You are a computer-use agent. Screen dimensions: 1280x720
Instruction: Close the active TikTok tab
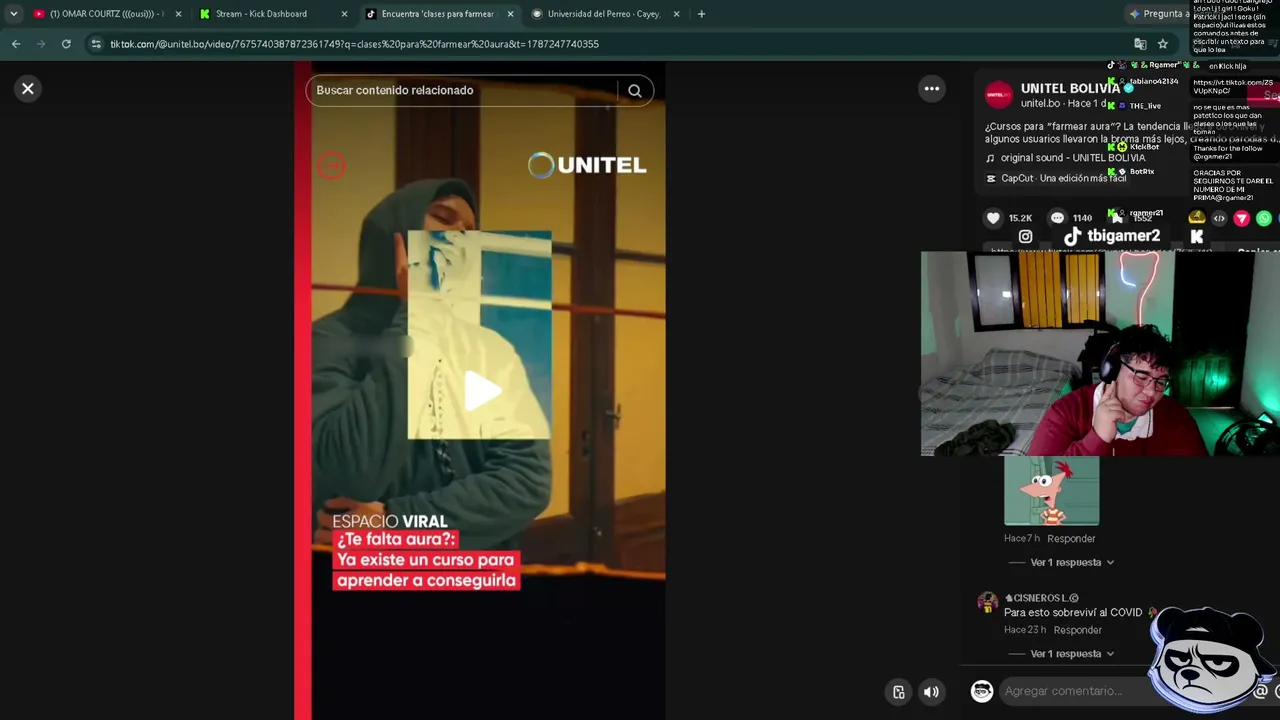510,14
